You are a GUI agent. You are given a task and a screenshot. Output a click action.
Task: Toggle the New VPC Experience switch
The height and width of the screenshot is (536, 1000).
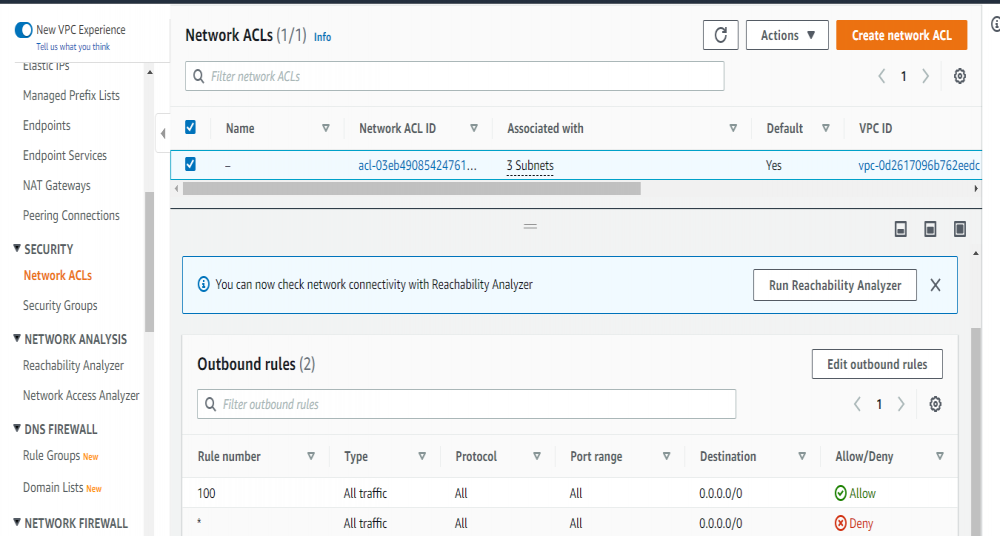[x=24, y=29]
